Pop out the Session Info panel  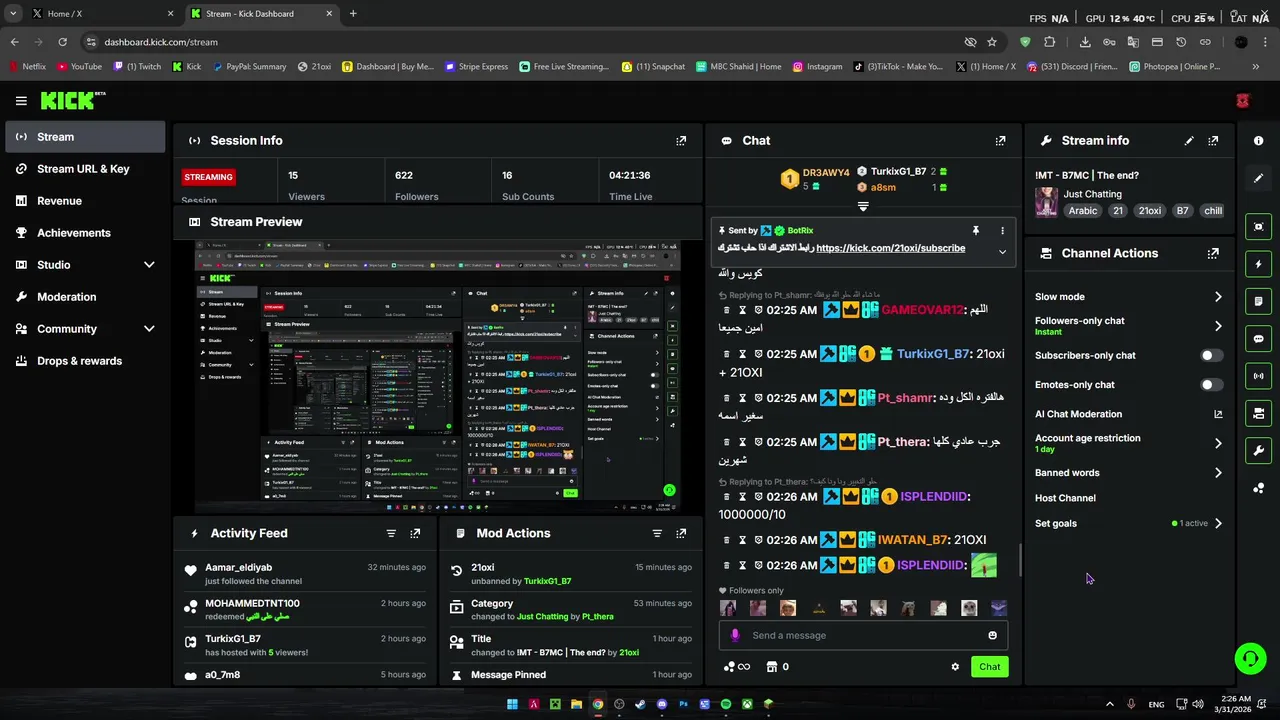click(x=681, y=141)
